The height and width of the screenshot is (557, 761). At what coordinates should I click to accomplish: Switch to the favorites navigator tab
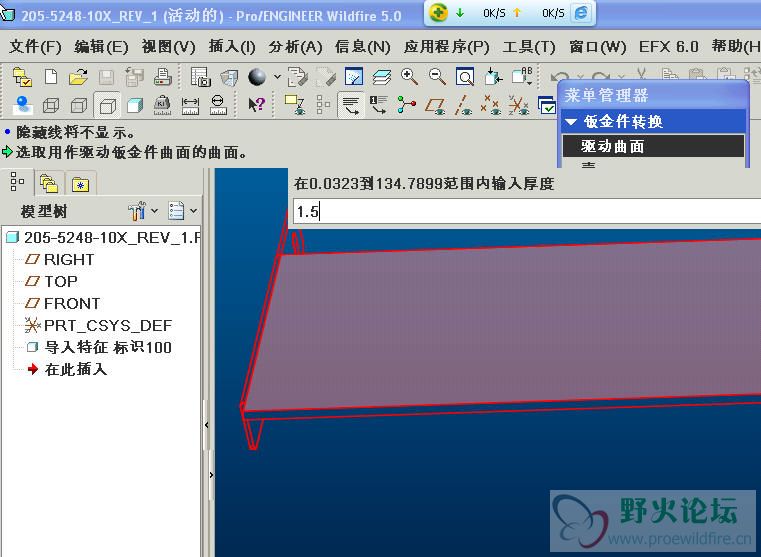[81, 184]
